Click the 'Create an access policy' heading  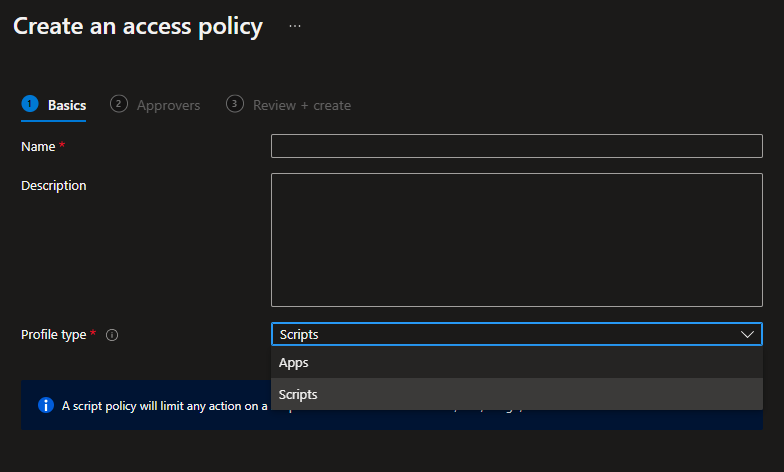tap(138, 27)
